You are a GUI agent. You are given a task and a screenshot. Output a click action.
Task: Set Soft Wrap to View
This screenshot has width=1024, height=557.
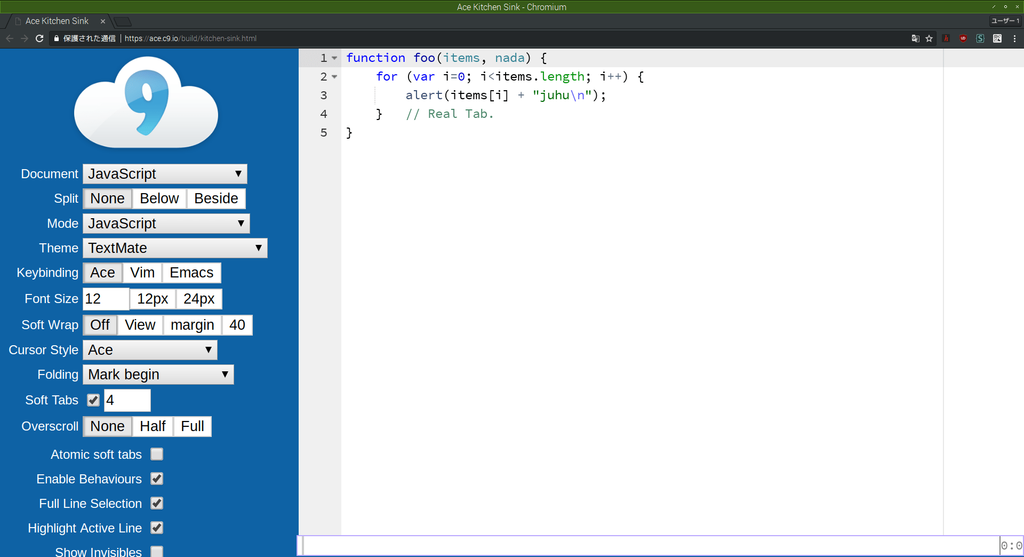click(x=140, y=325)
